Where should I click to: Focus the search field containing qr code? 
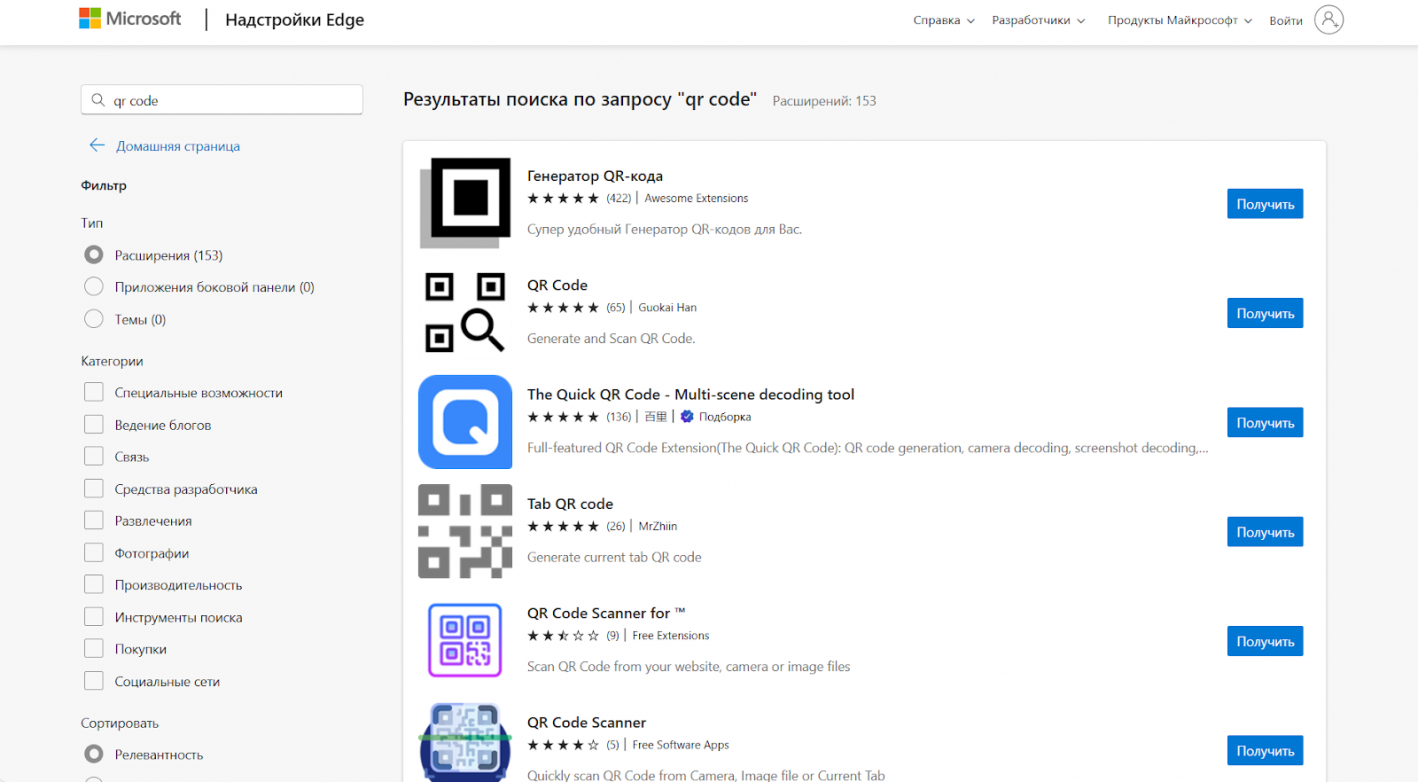point(221,100)
